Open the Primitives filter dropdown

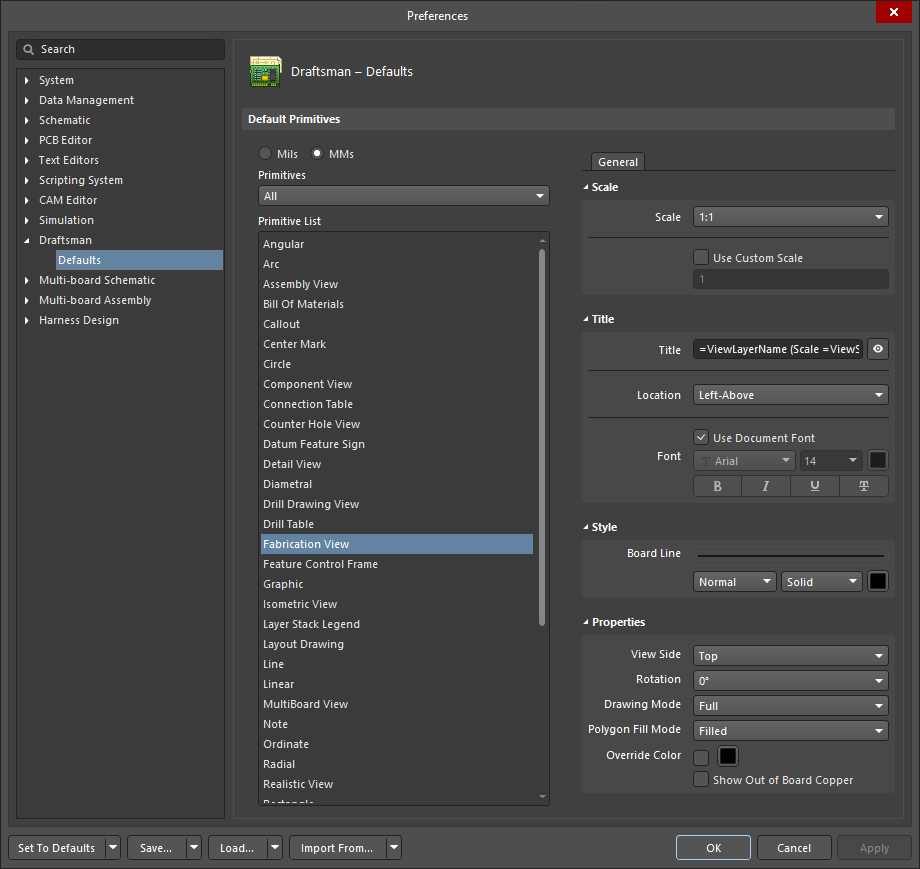click(404, 196)
